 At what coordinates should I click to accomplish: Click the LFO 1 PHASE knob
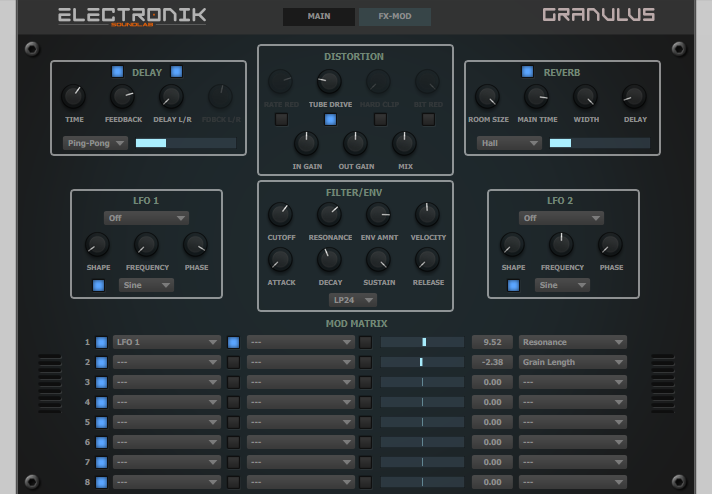pyautogui.click(x=196, y=245)
